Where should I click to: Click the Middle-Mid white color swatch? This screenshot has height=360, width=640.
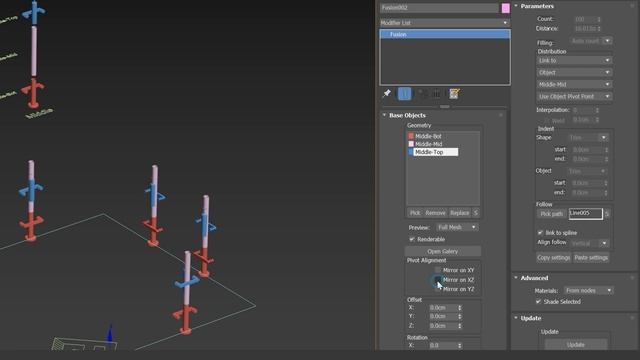tap(411, 144)
